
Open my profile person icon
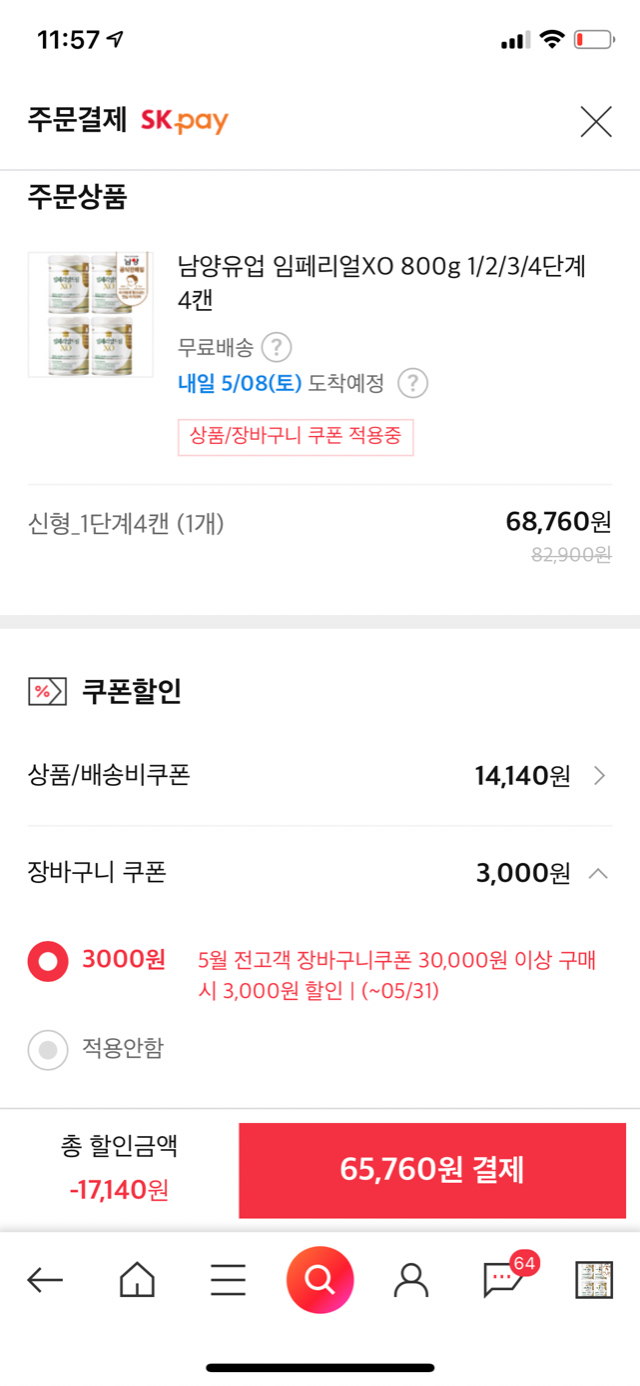pos(411,1279)
